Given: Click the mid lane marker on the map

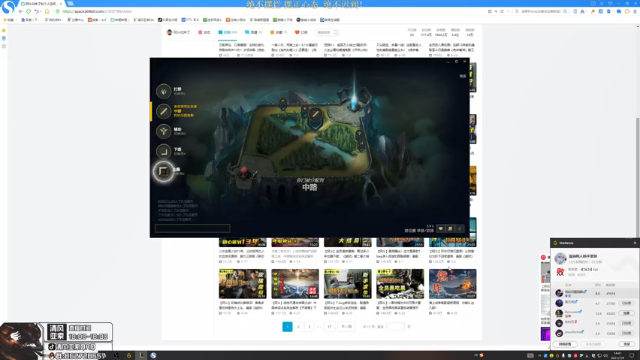Looking at the screenshot, I should pyautogui.click(x=315, y=115).
